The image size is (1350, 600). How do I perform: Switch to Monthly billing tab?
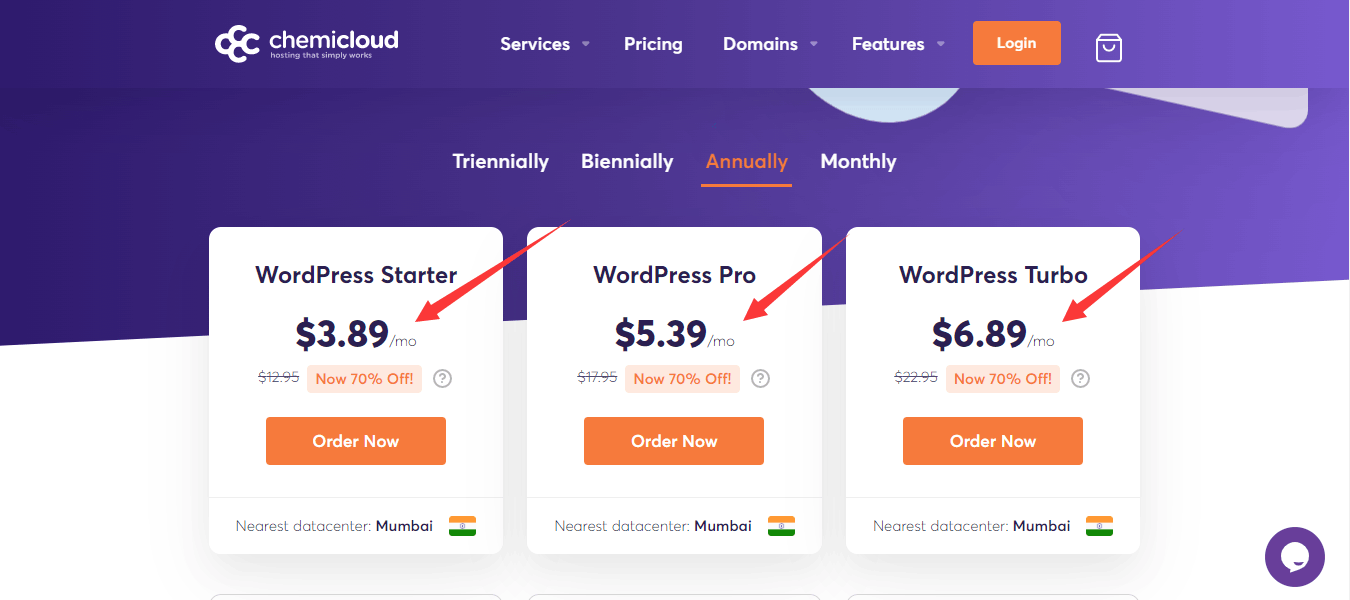pyautogui.click(x=858, y=161)
